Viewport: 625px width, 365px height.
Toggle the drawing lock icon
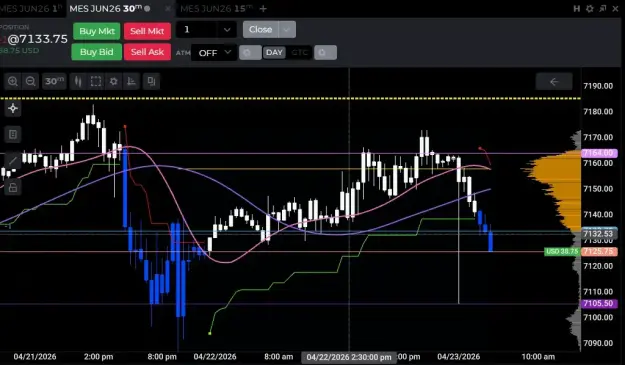[x=13, y=187]
